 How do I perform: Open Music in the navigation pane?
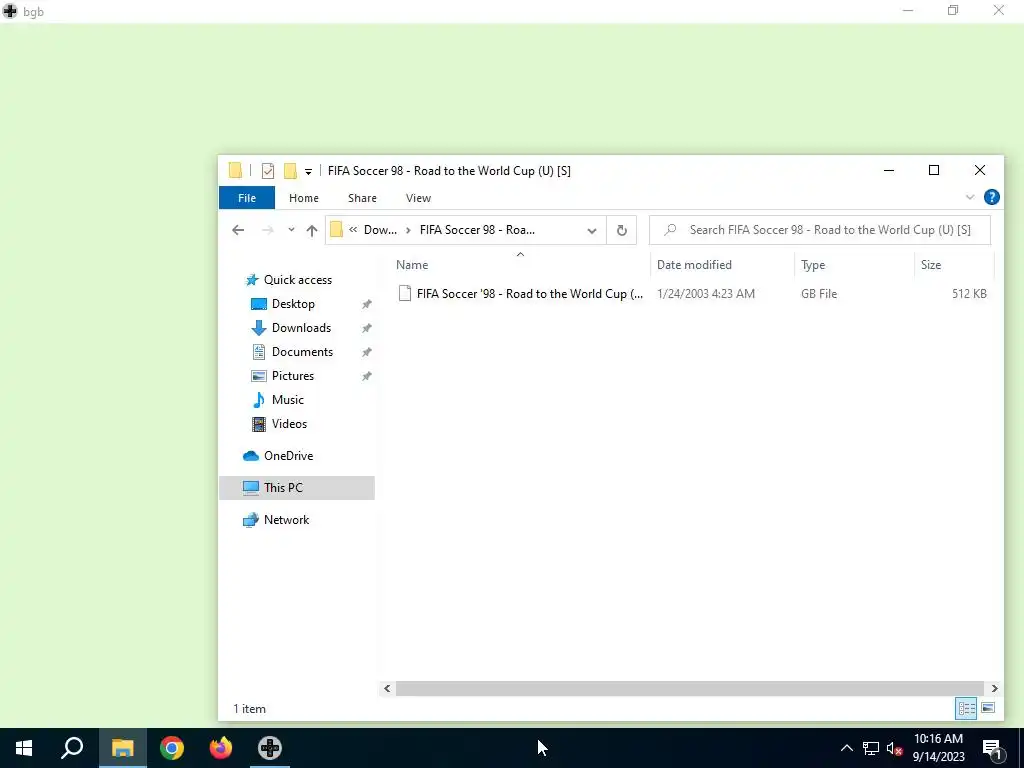click(287, 400)
